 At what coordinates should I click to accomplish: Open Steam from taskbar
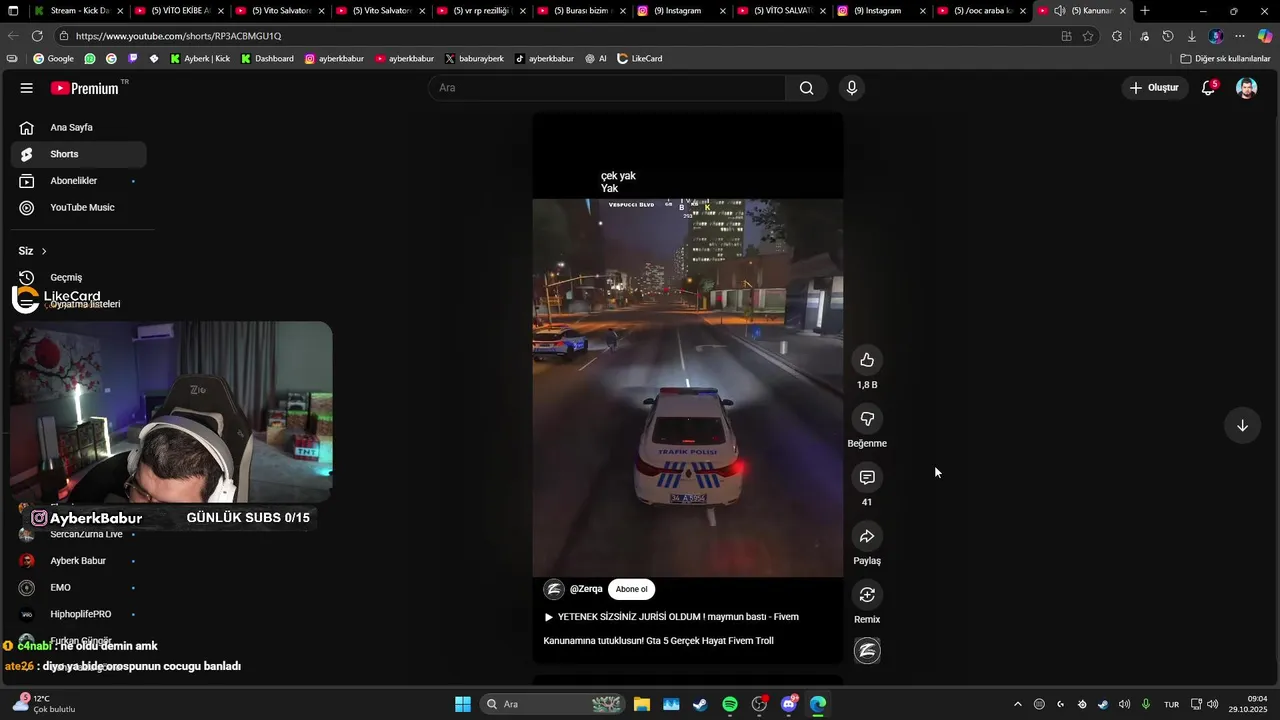point(700,704)
